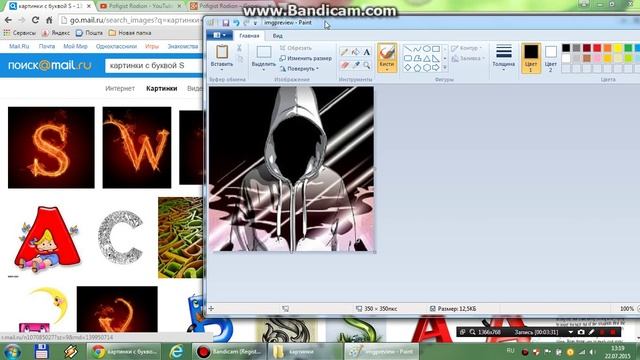
Task: Select the Интернет search tab
Action: (120, 88)
